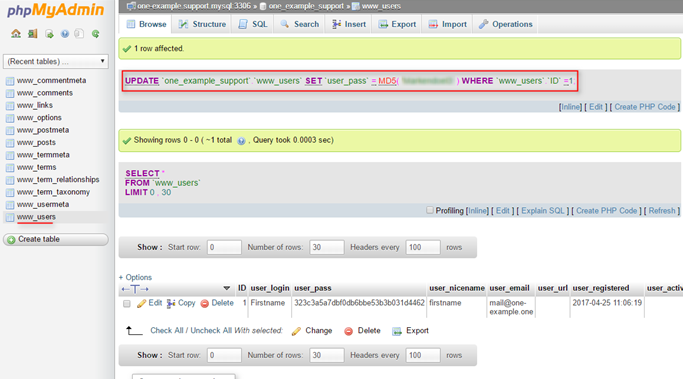Enable the Profiling checkbox
This screenshot has height=379, width=683.
coord(430,210)
